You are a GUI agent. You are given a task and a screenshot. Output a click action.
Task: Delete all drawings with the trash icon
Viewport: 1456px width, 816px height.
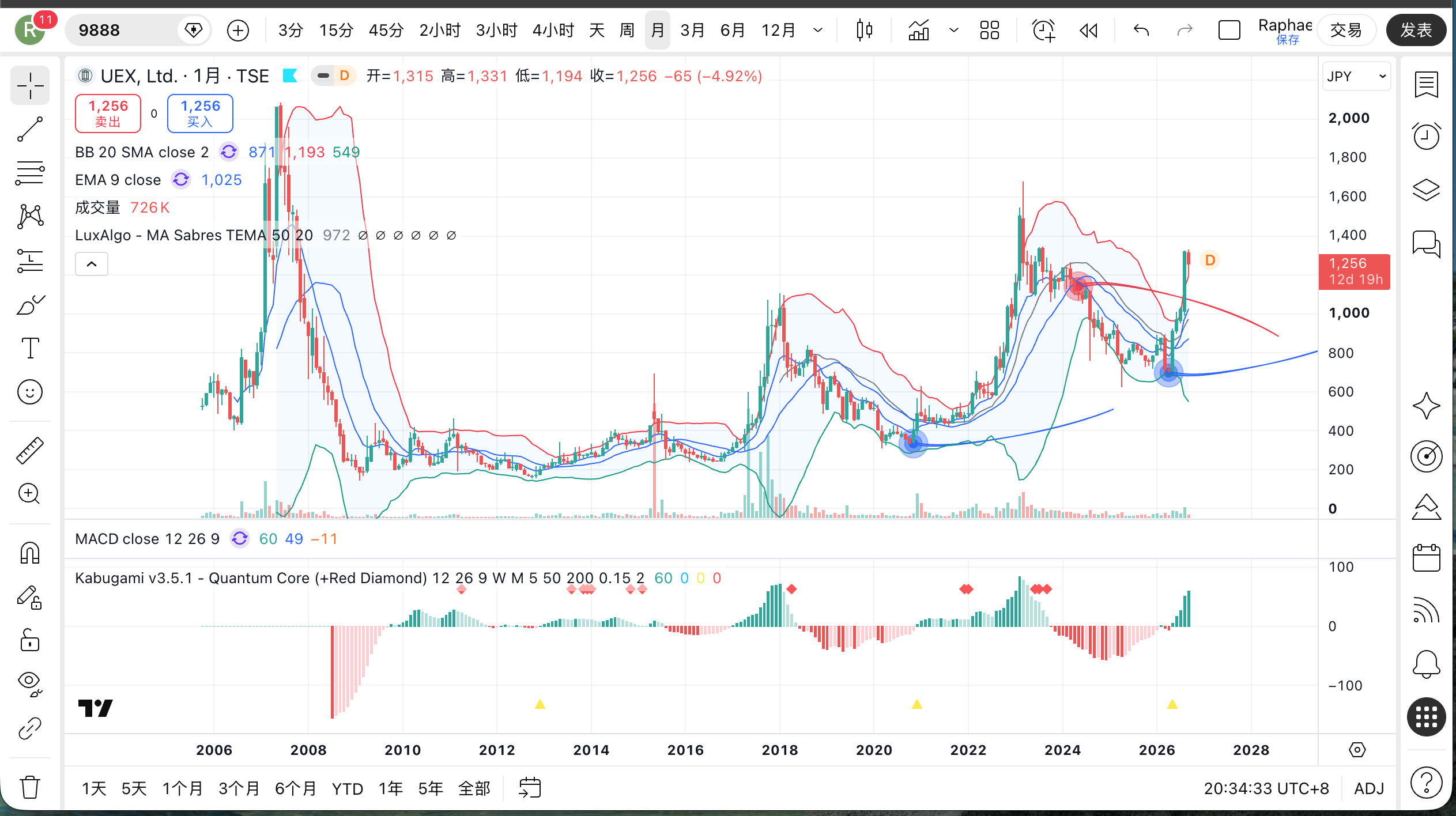pos(30,787)
